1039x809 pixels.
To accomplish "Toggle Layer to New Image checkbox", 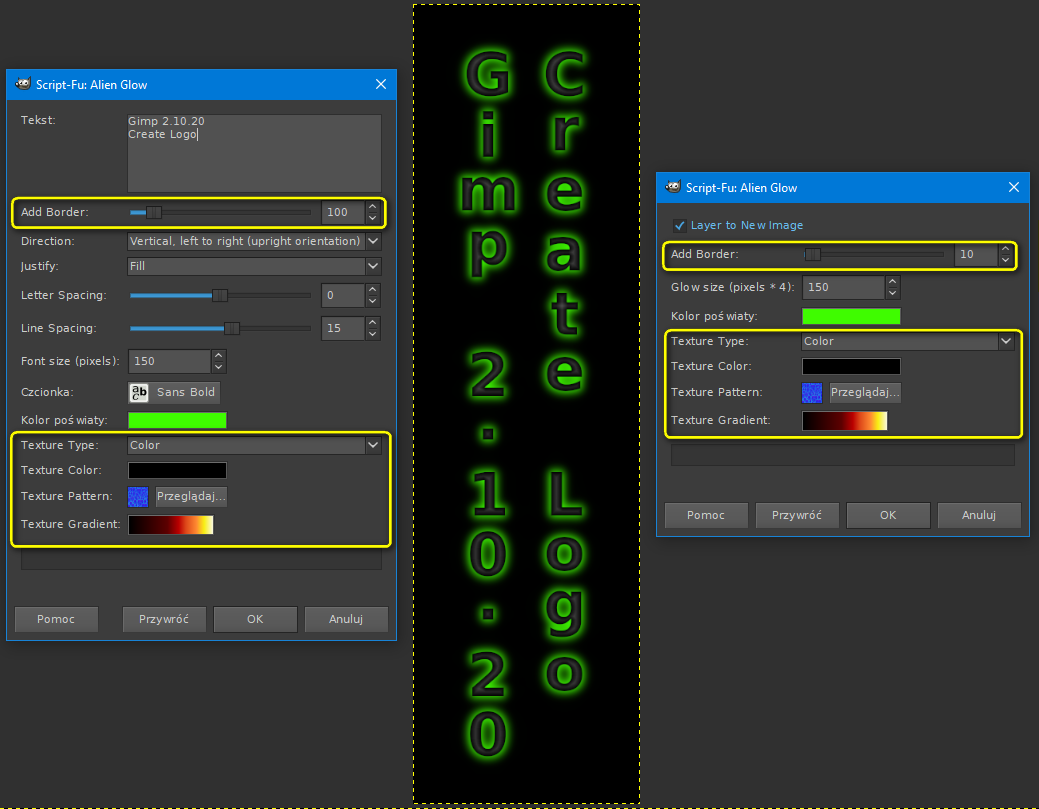I will click(x=679, y=225).
